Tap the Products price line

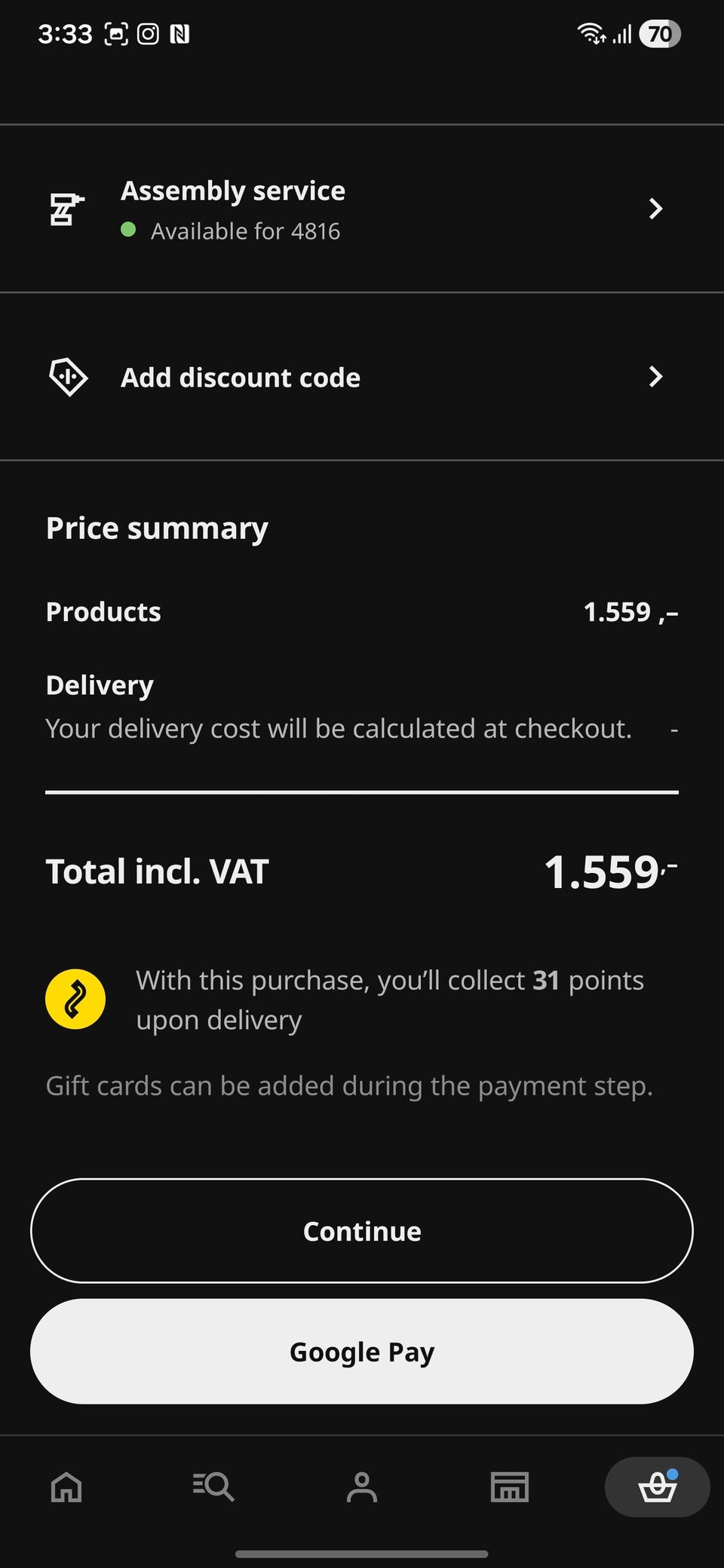[x=362, y=612]
